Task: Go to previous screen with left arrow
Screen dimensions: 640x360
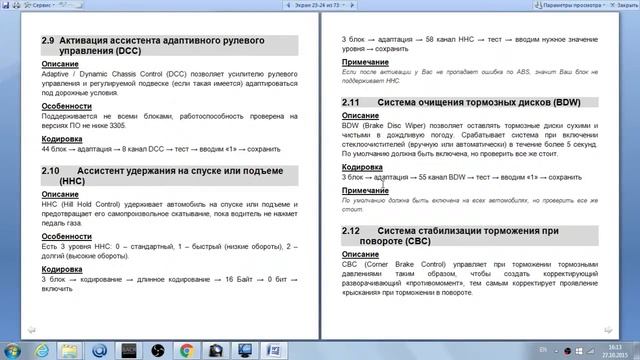Action: 288,5
